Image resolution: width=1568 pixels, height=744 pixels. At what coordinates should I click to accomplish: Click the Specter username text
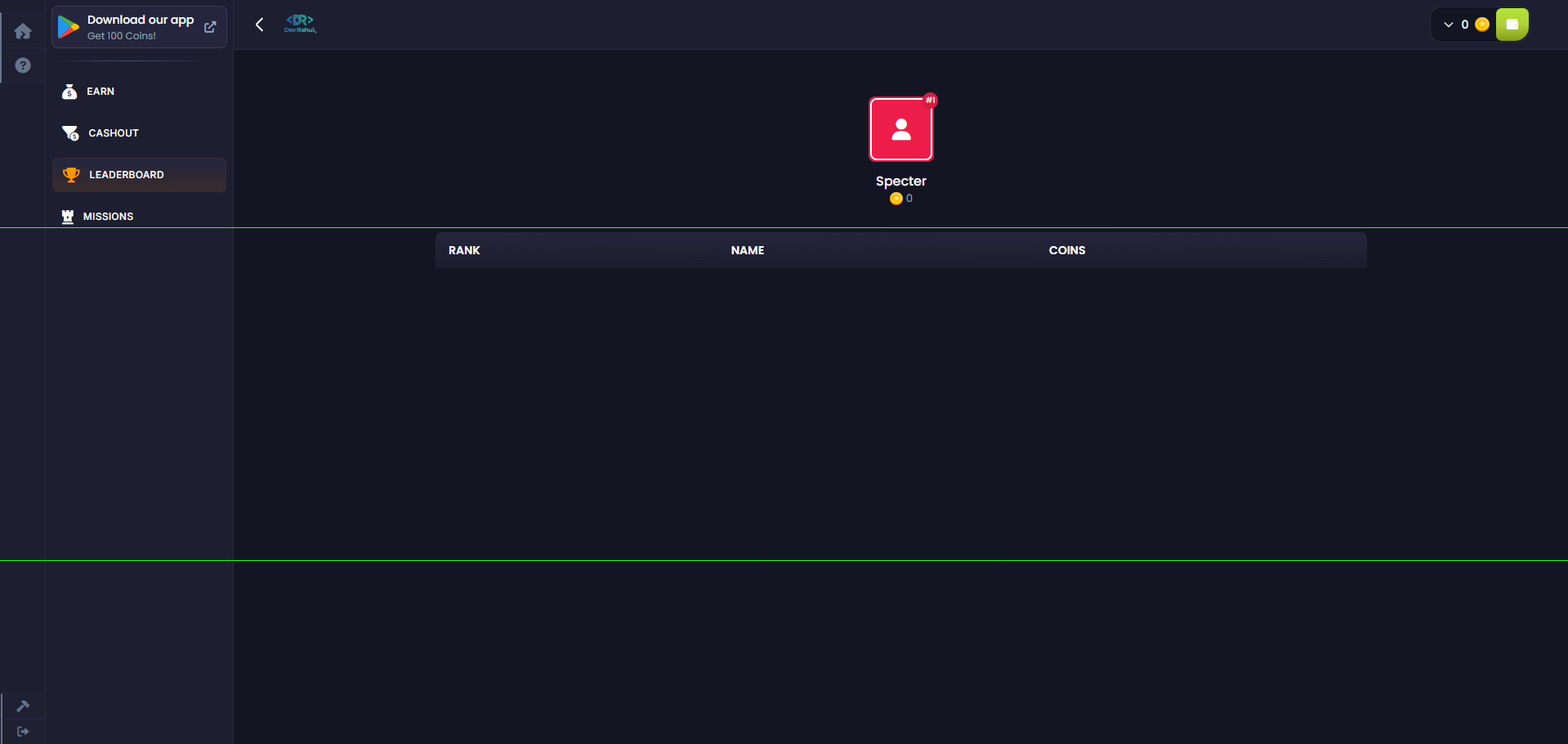click(x=900, y=181)
